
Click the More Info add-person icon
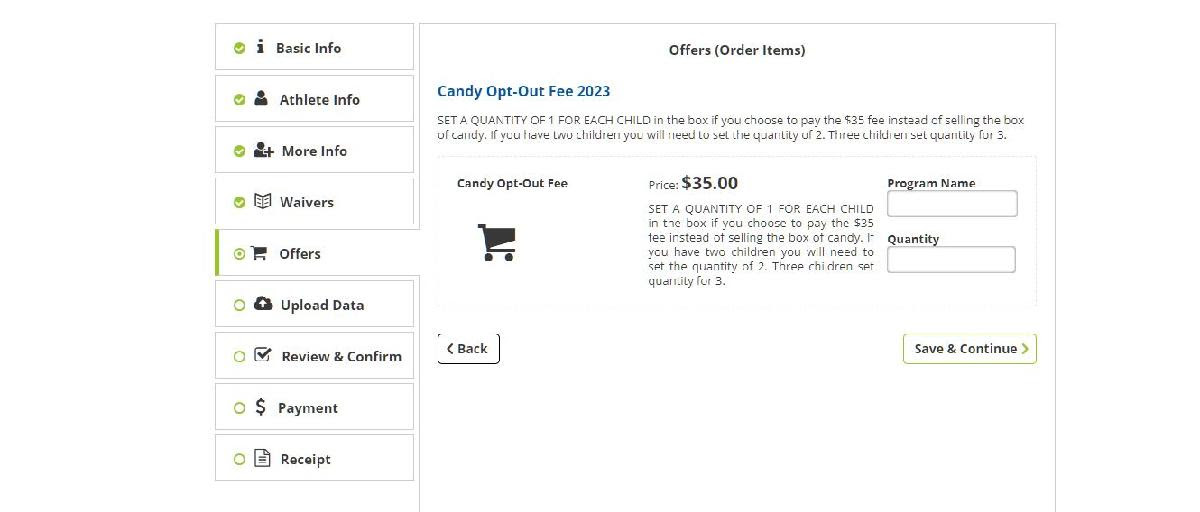coord(264,150)
